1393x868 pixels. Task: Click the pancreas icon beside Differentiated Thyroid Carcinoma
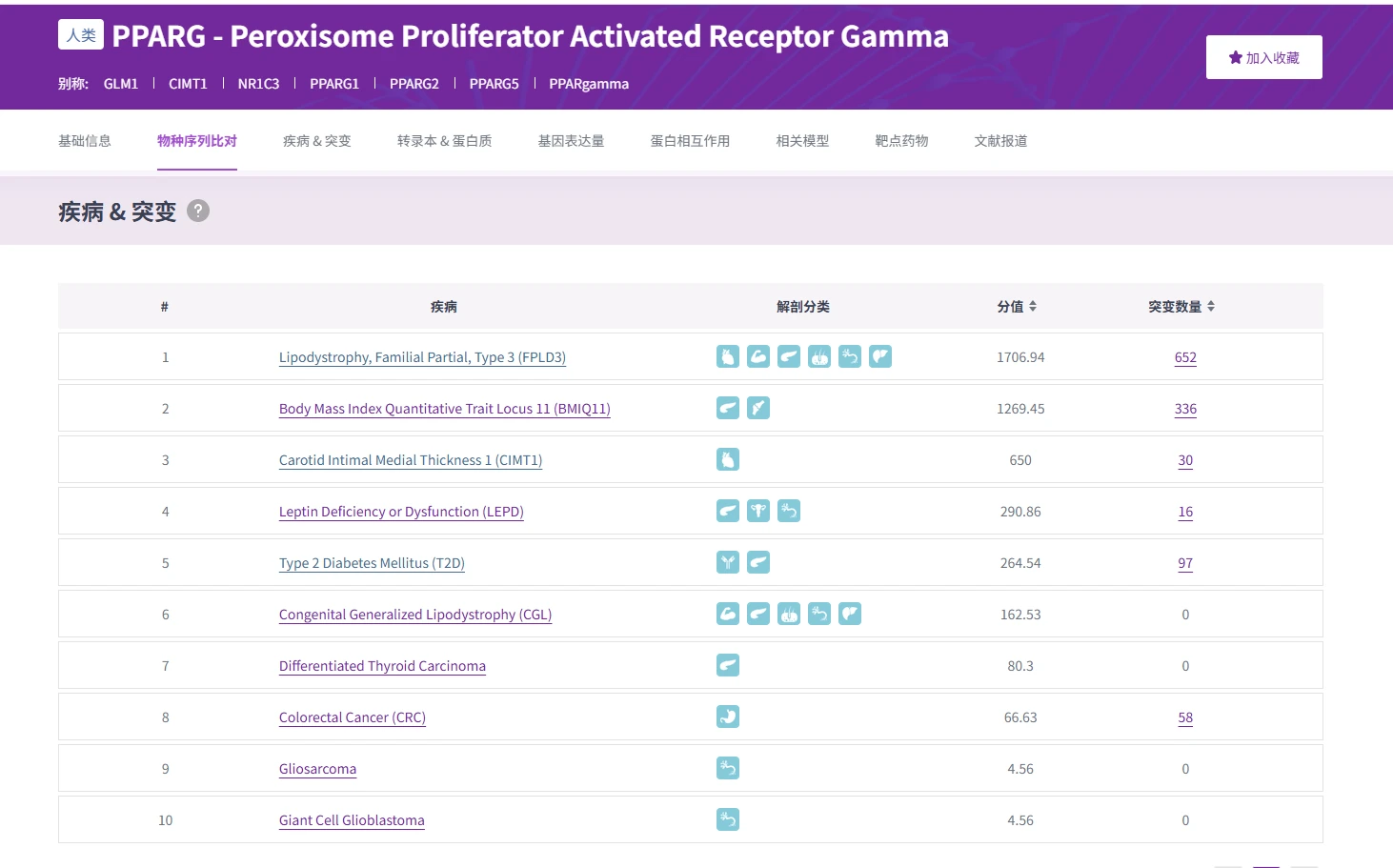click(x=728, y=665)
